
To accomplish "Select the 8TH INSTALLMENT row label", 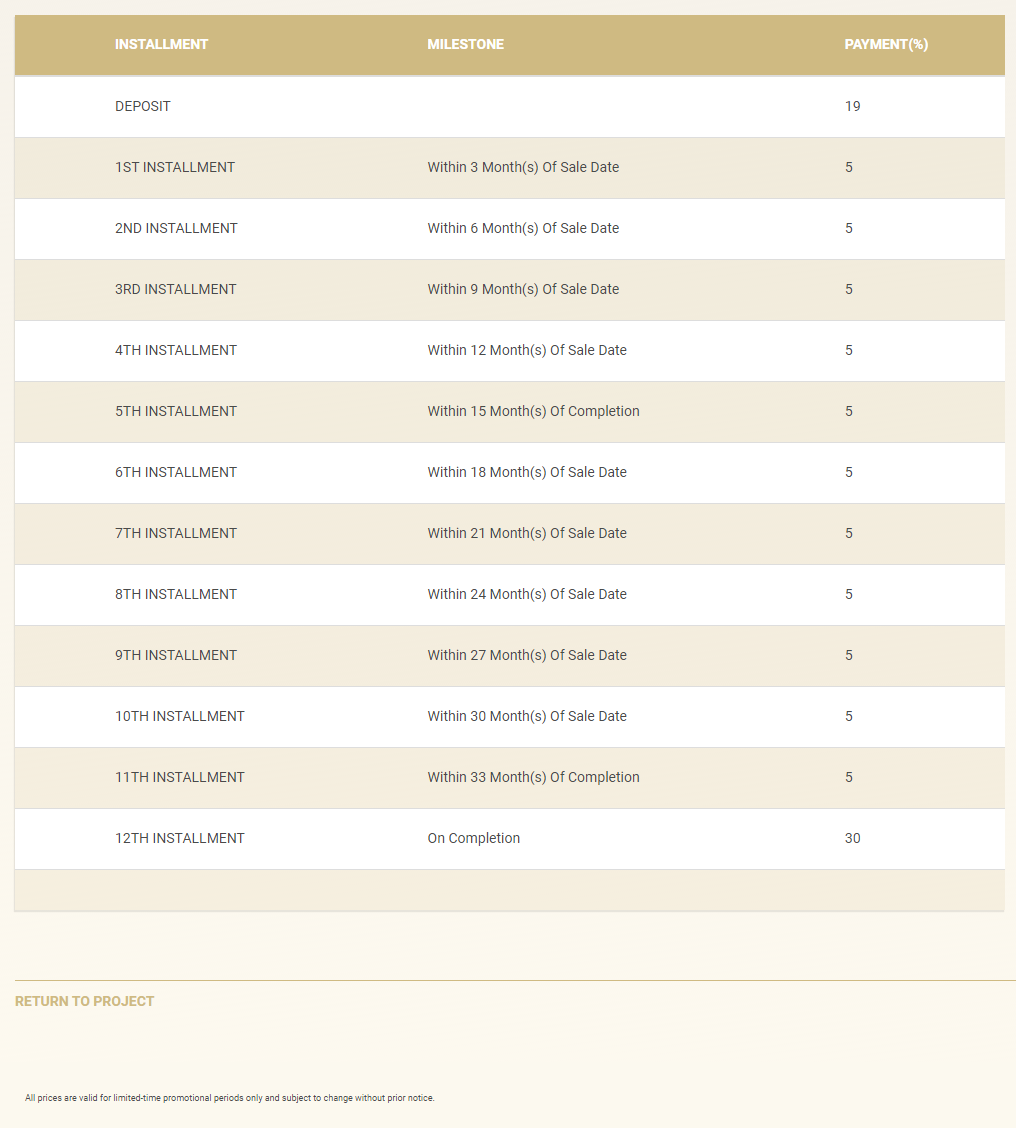I will (176, 594).
